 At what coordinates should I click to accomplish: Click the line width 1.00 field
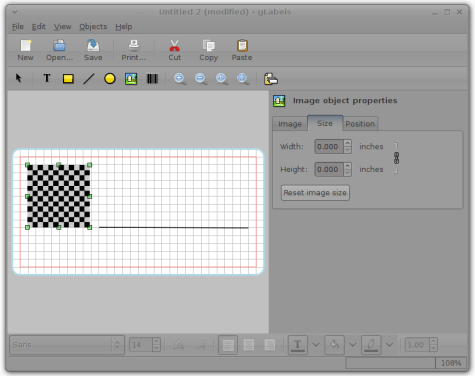pos(417,345)
